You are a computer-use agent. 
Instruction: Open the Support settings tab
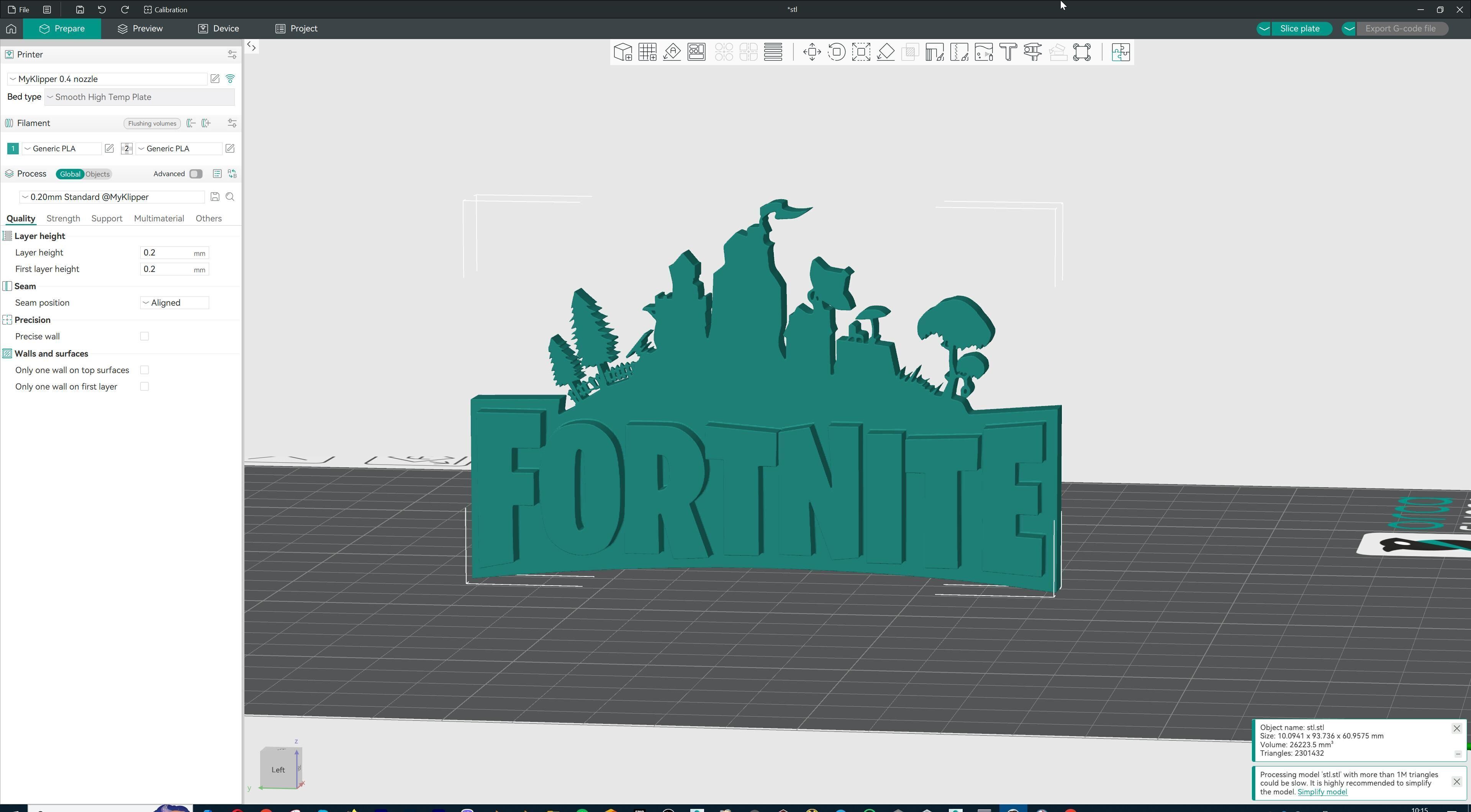(107, 219)
